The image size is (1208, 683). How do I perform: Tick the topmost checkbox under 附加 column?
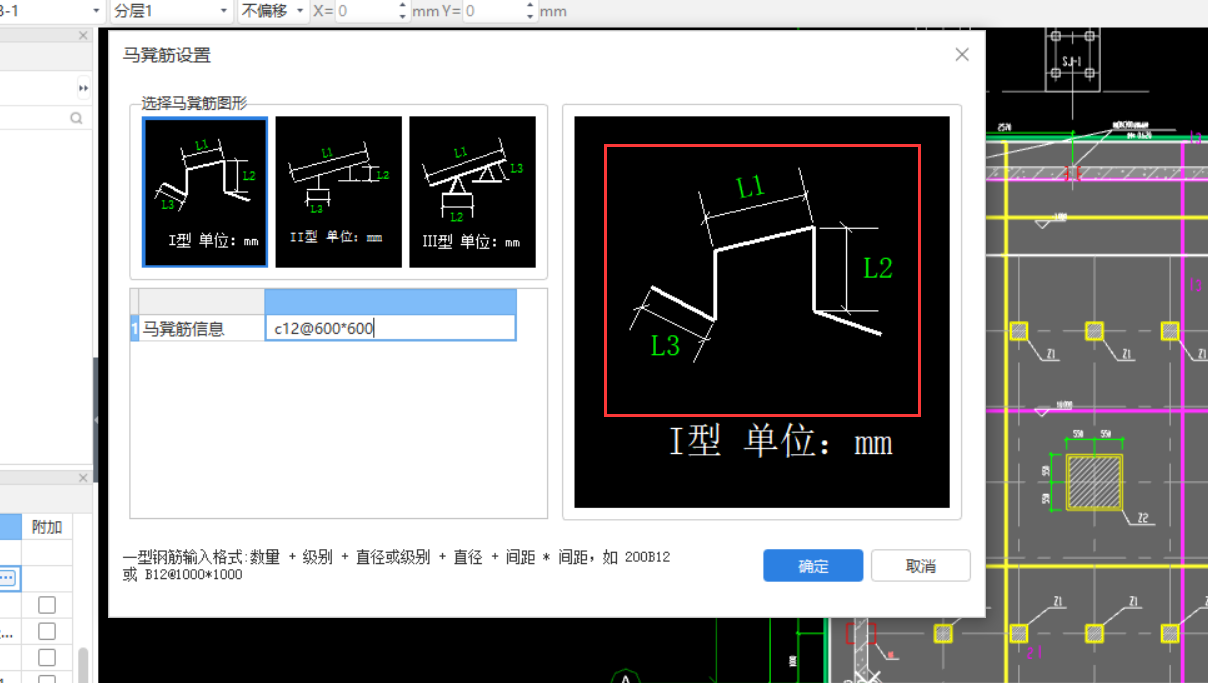tap(47, 605)
